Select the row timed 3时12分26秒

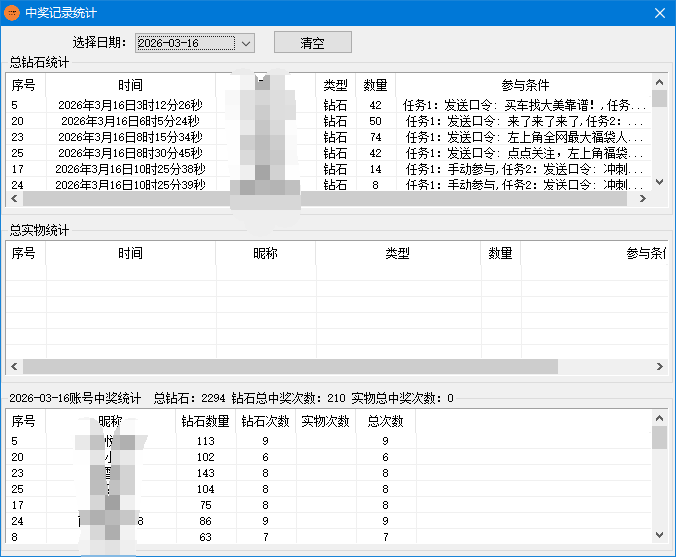tap(130, 105)
